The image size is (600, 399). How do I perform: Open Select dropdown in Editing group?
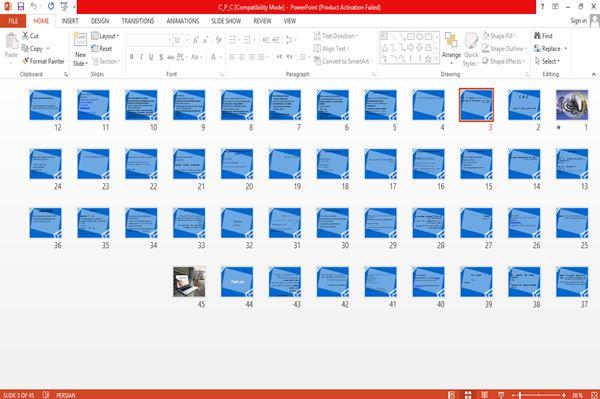(x=547, y=61)
